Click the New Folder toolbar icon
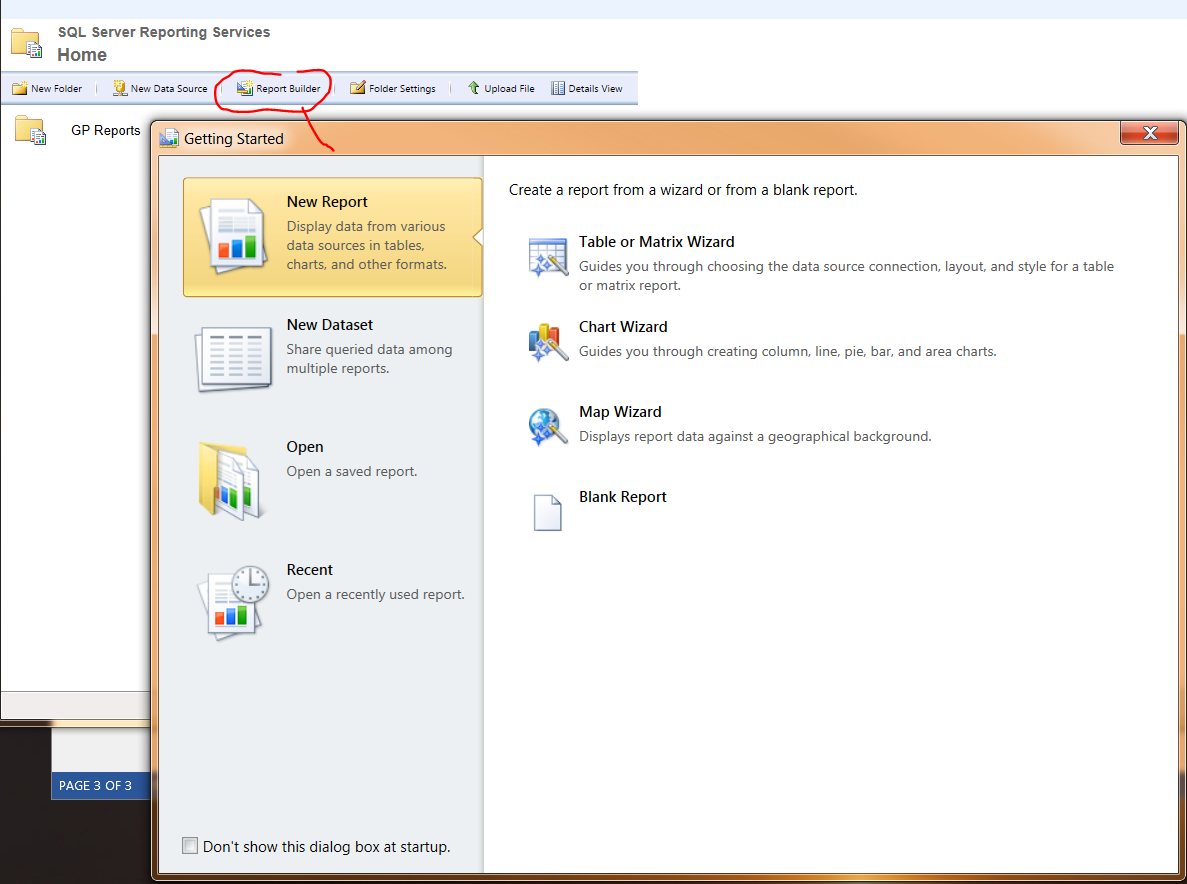Screen dimensions: 1187x884 point(20,88)
